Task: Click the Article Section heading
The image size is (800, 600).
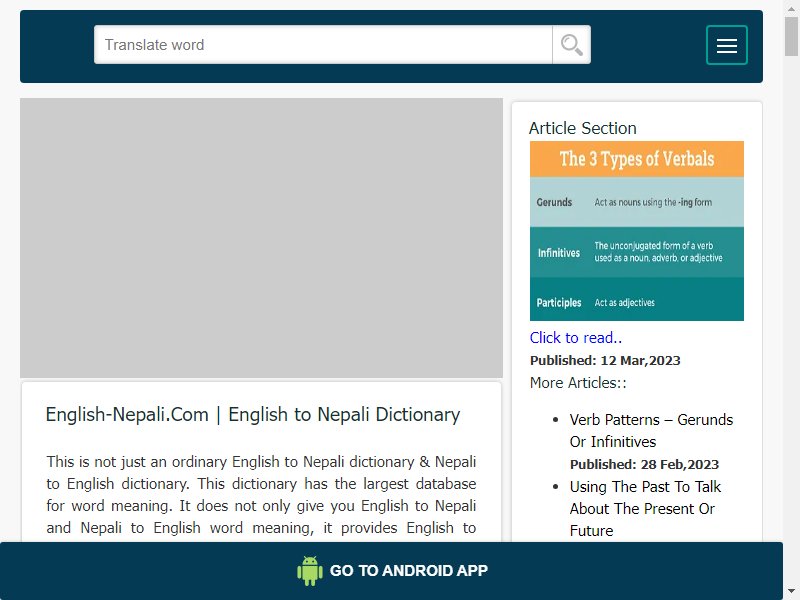Action: tap(583, 128)
